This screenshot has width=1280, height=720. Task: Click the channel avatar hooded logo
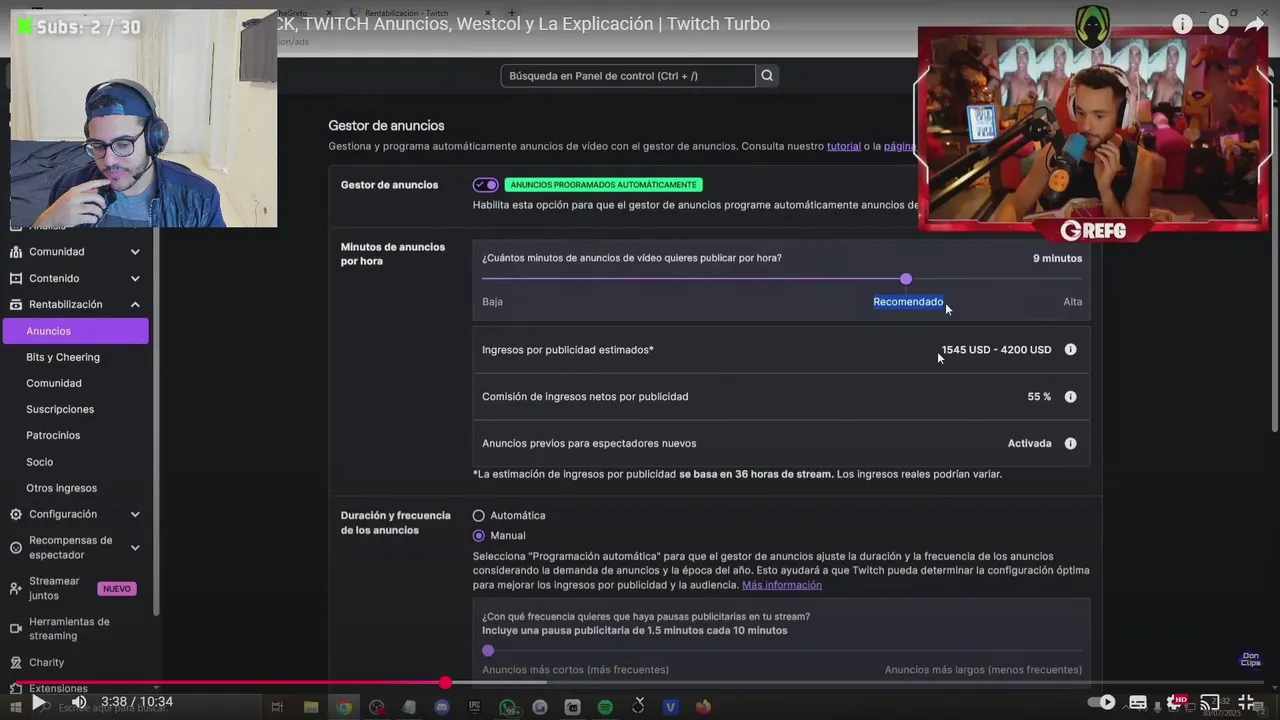(x=1093, y=27)
